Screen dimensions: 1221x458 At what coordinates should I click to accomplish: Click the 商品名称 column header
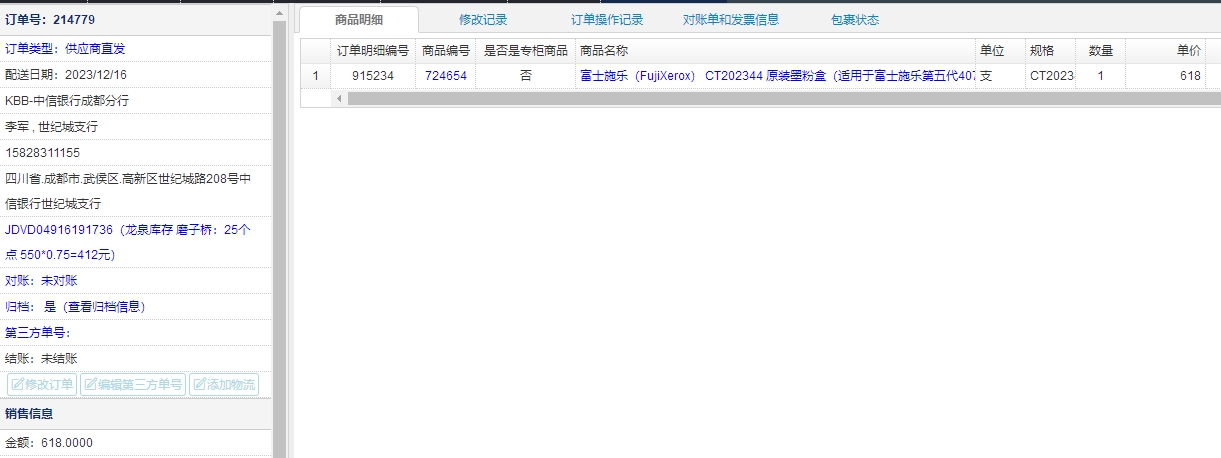(x=775, y=50)
